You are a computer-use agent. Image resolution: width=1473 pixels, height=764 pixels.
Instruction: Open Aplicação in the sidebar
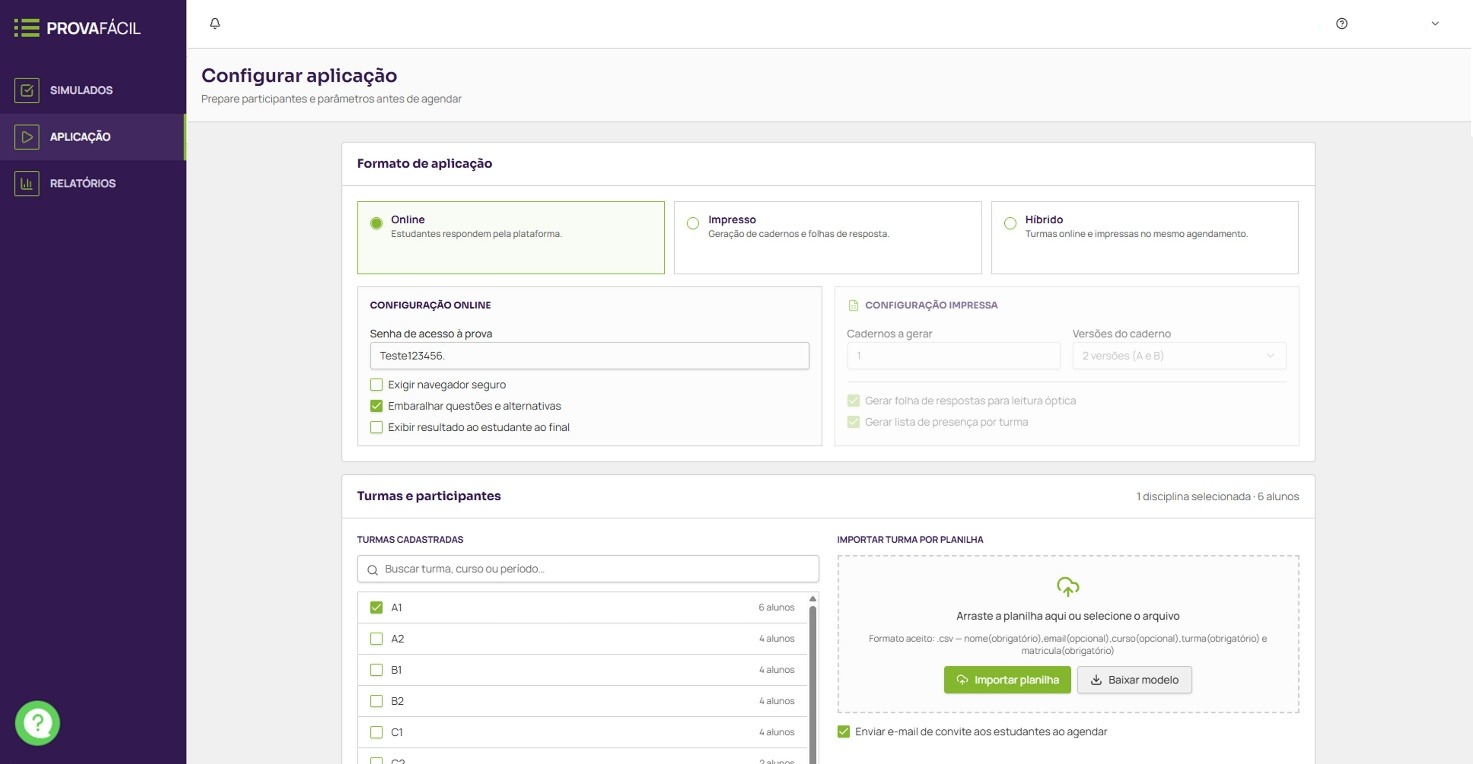(x=93, y=137)
